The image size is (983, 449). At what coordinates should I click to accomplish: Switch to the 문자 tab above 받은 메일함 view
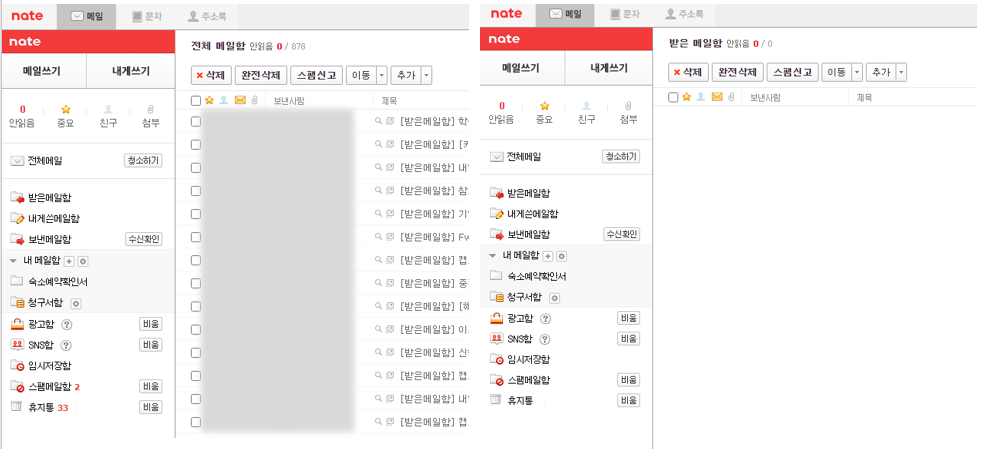[624, 14]
